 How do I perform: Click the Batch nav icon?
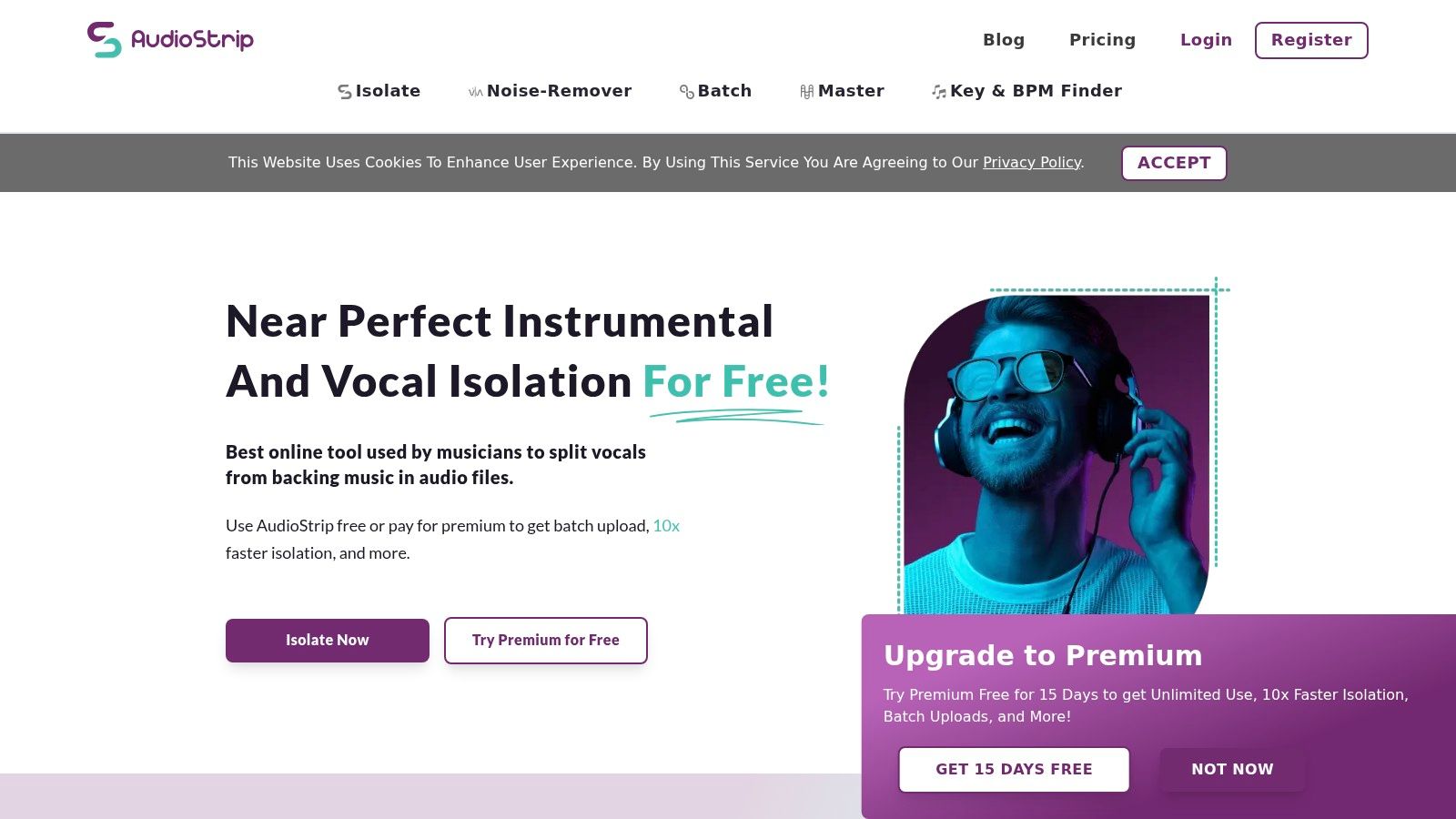click(x=687, y=92)
